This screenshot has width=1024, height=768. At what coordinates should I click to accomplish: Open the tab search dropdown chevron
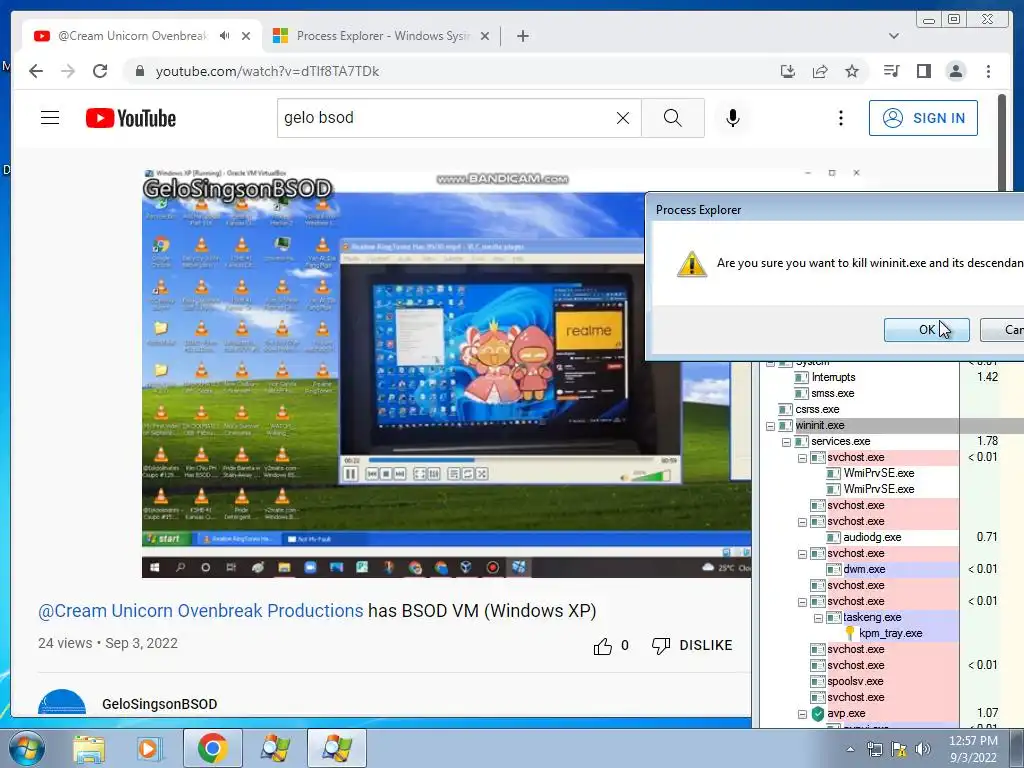pos(894,36)
